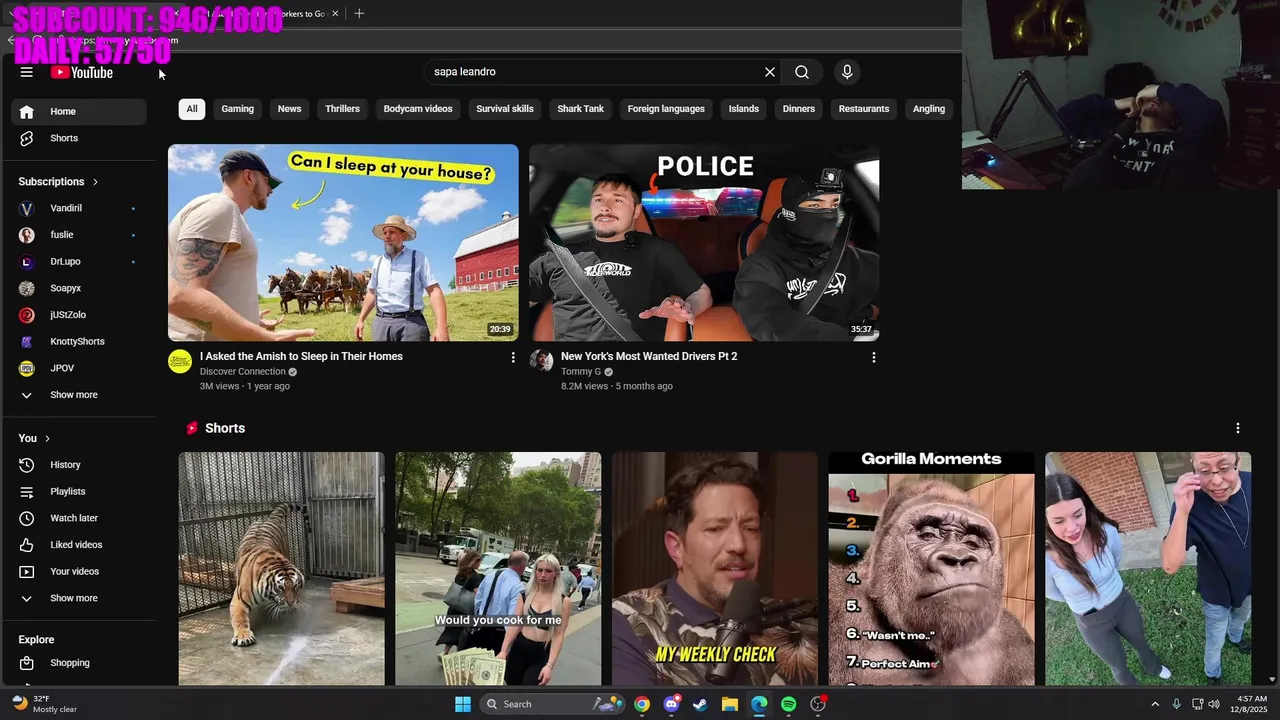1280x720 pixels.
Task: Click the taskbar Search box
Action: pyautogui.click(x=552, y=704)
